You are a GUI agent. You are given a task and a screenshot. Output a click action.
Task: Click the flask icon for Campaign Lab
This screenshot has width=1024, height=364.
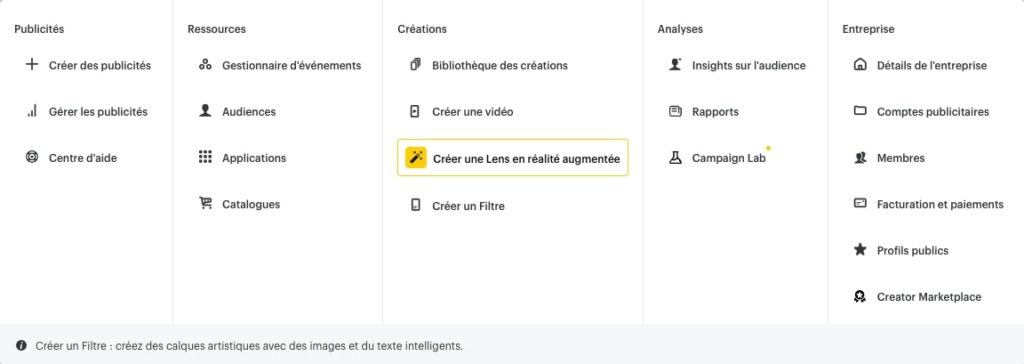pyautogui.click(x=675, y=157)
